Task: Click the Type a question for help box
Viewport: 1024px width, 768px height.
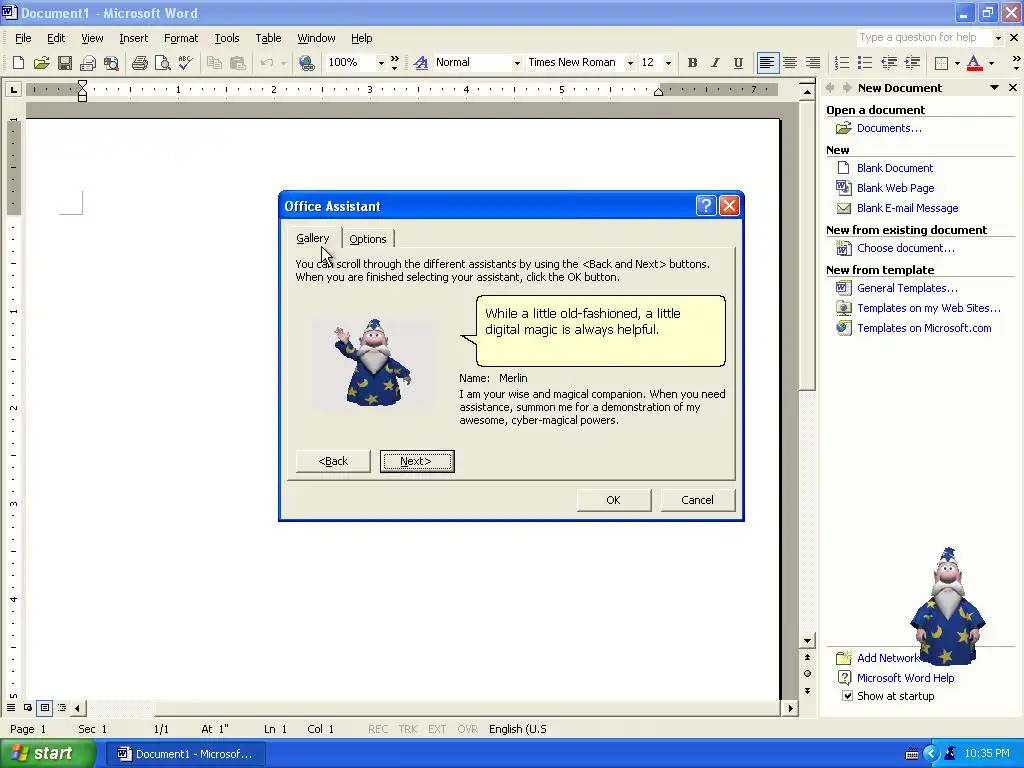Action: point(923,38)
